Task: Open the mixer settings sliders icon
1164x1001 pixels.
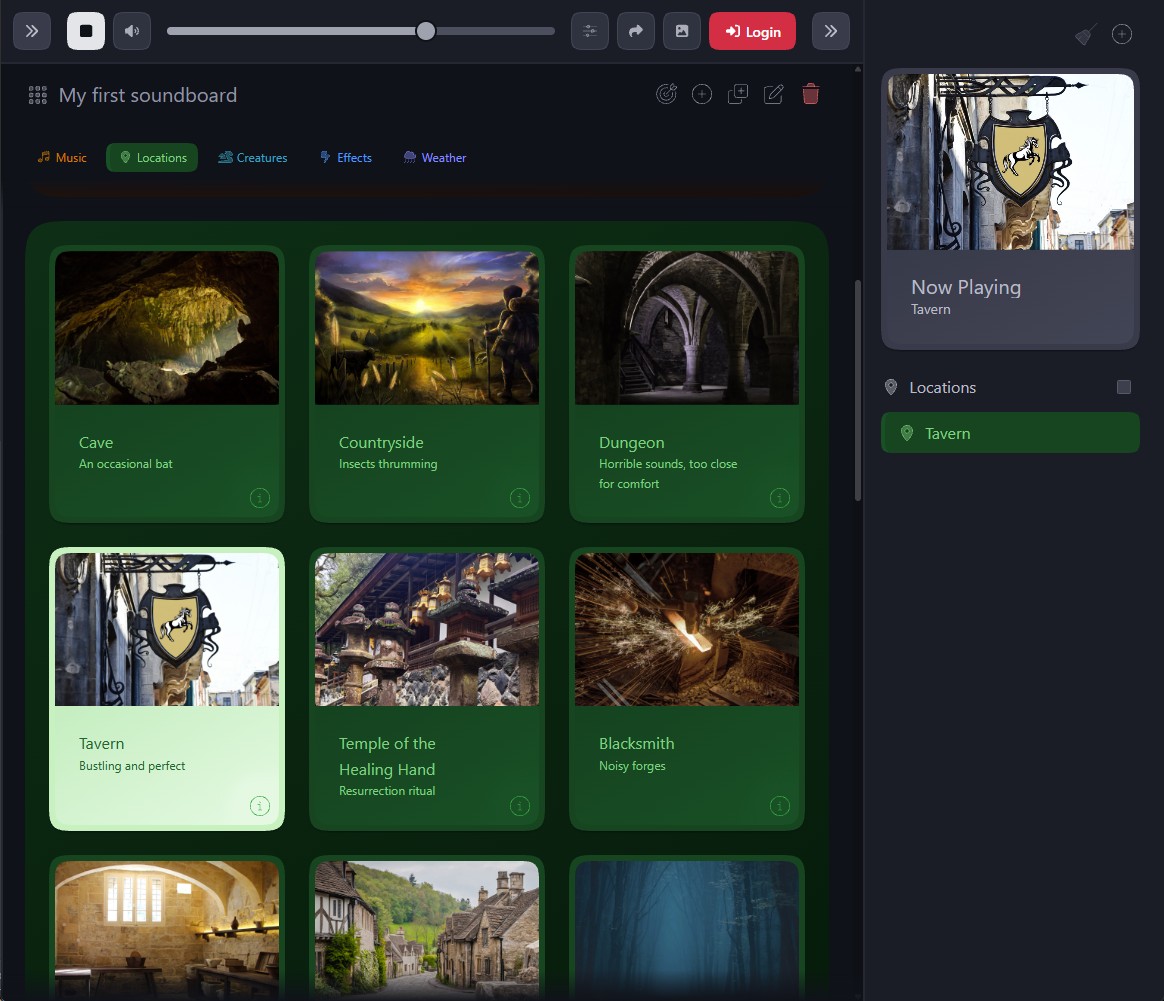Action: [x=590, y=31]
